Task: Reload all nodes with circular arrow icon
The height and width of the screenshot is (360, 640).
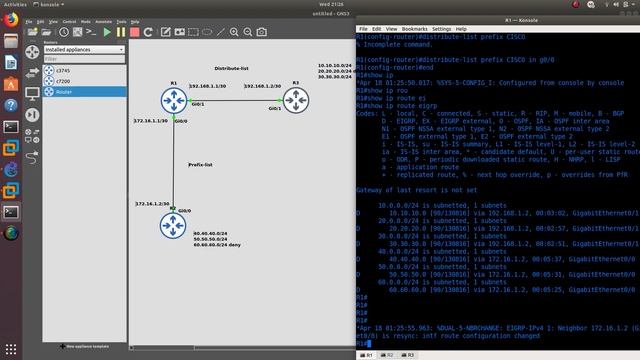Action: [x=148, y=32]
